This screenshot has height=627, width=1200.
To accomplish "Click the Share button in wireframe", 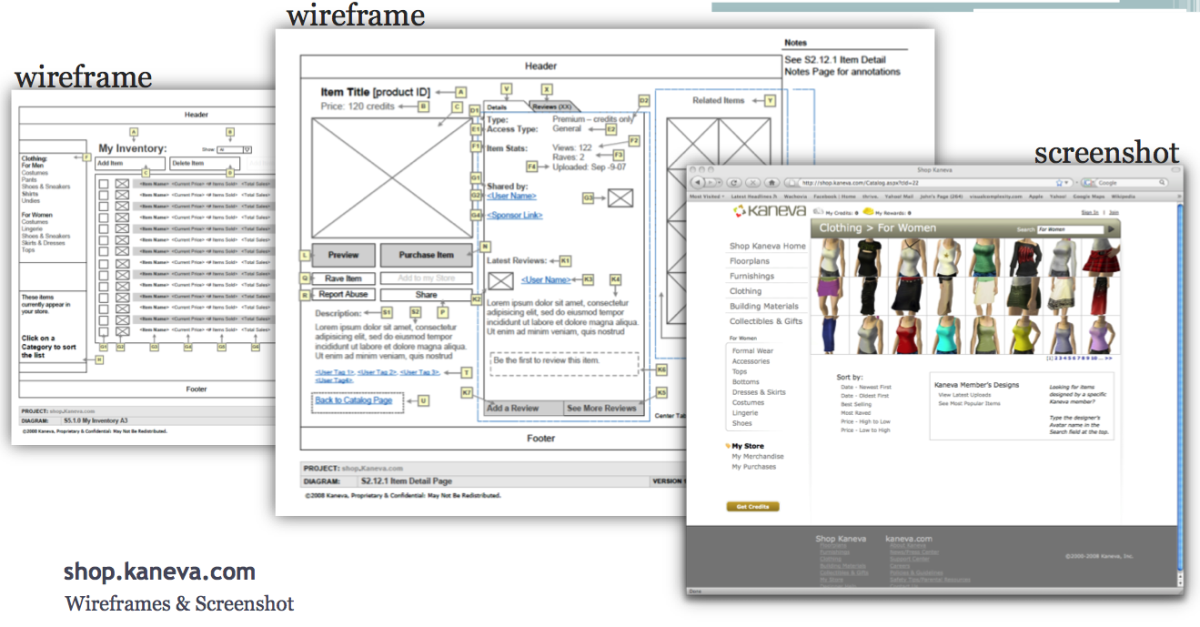I will 426,295.
